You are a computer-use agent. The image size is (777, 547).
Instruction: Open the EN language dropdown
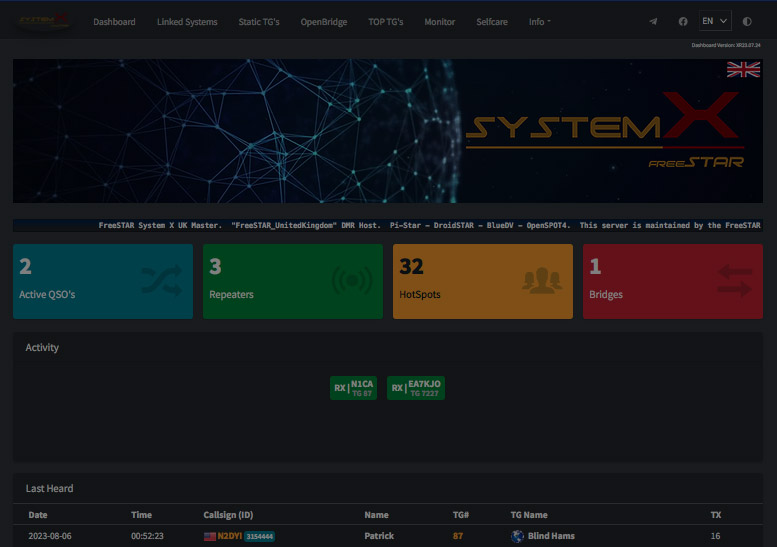[714, 21]
